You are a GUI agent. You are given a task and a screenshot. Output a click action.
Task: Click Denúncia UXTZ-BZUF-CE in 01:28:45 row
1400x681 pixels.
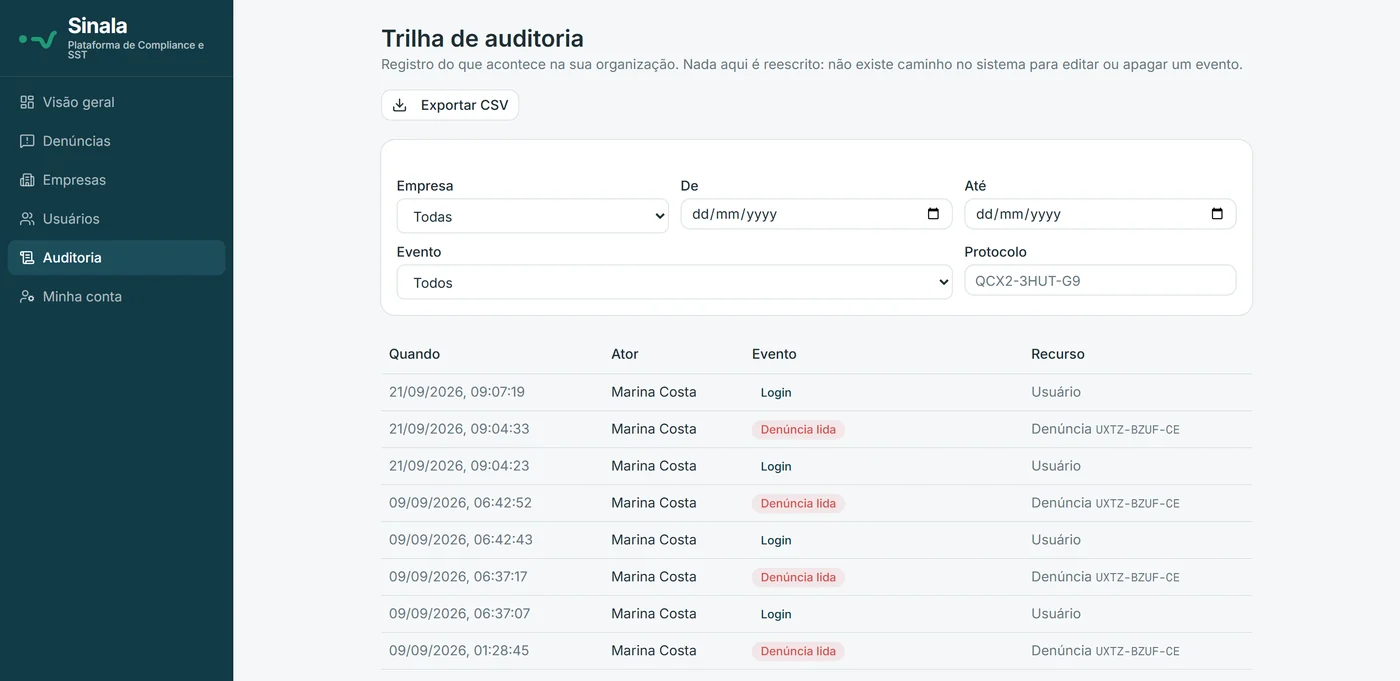click(x=1105, y=651)
